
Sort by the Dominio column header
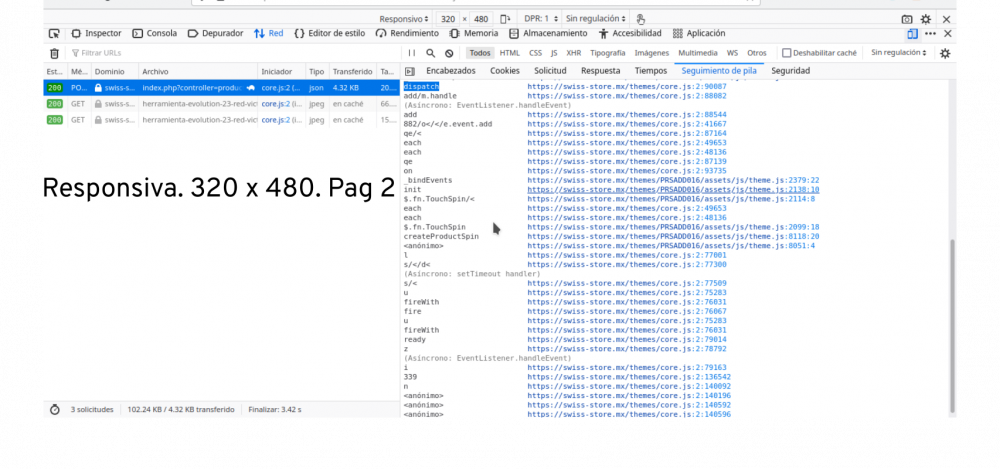(x=115, y=72)
